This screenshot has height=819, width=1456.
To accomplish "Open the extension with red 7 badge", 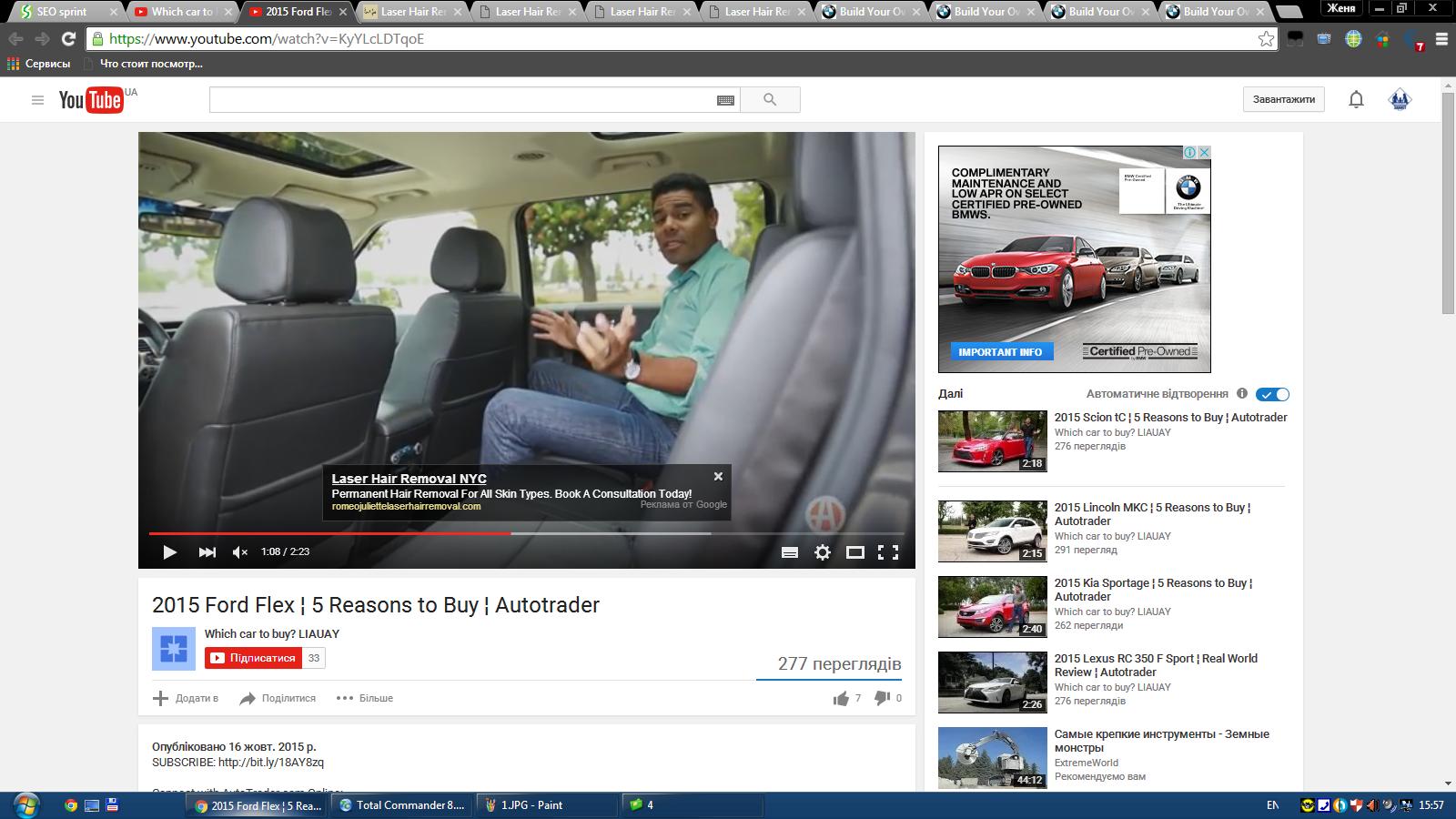I will [x=1414, y=40].
